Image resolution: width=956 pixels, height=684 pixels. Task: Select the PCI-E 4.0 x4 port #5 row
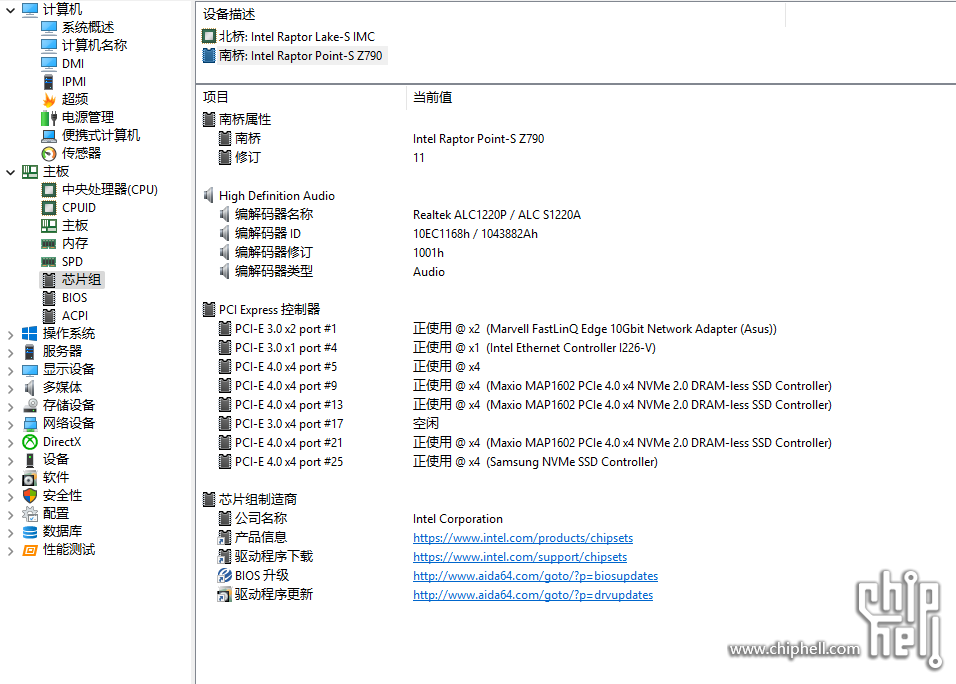576,367
